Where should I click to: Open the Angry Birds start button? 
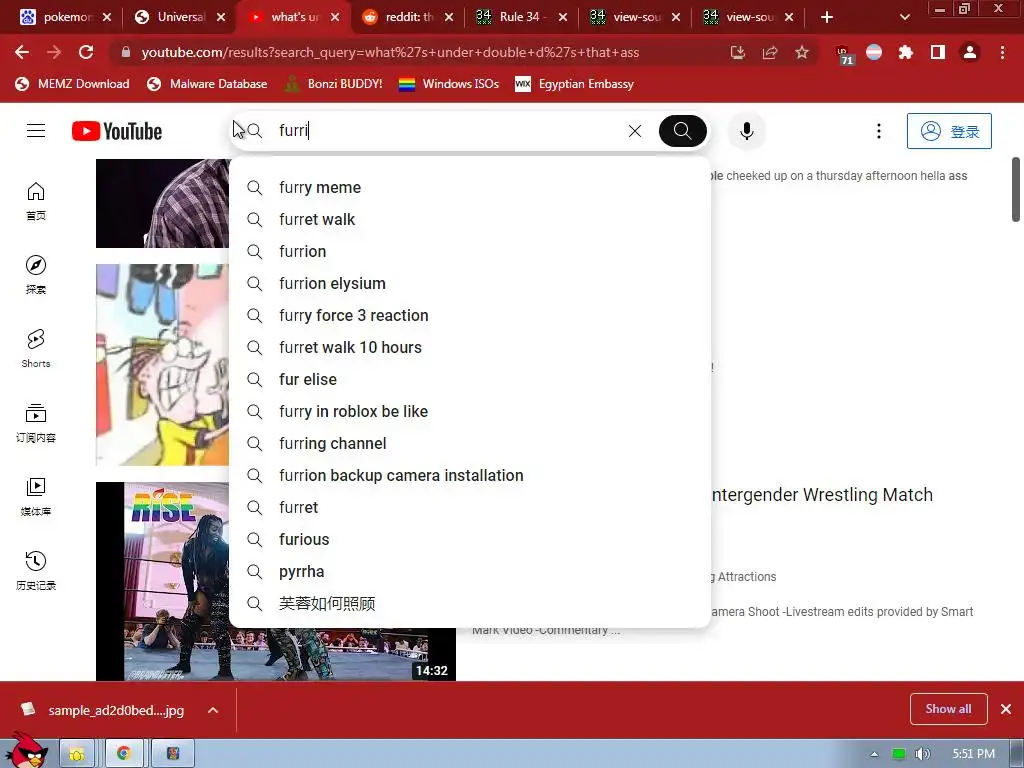(x=26, y=751)
